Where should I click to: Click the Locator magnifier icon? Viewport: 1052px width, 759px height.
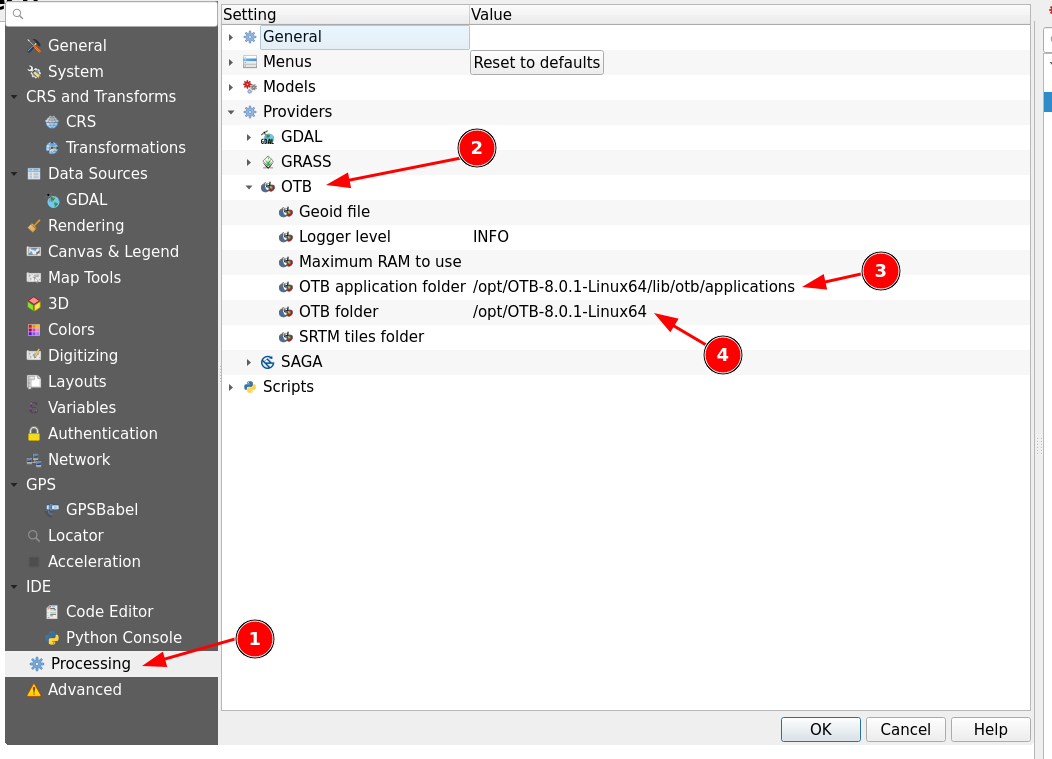(x=34, y=536)
